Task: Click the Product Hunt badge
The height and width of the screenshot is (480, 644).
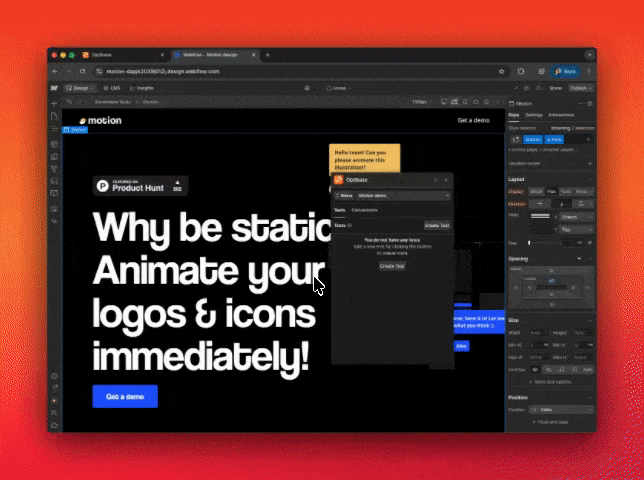Action: click(140, 185)
